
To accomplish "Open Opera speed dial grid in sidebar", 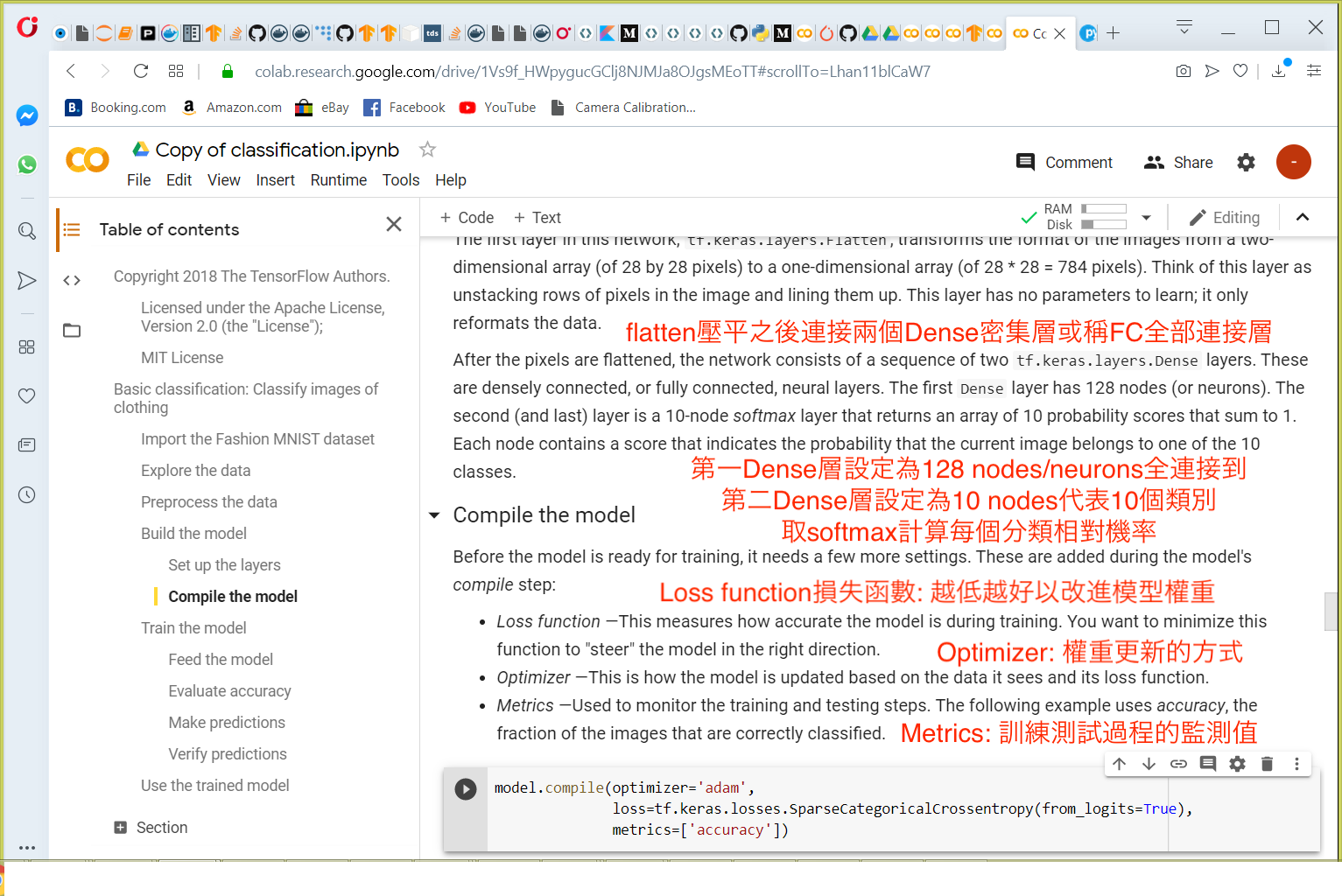I will (27, 347).
